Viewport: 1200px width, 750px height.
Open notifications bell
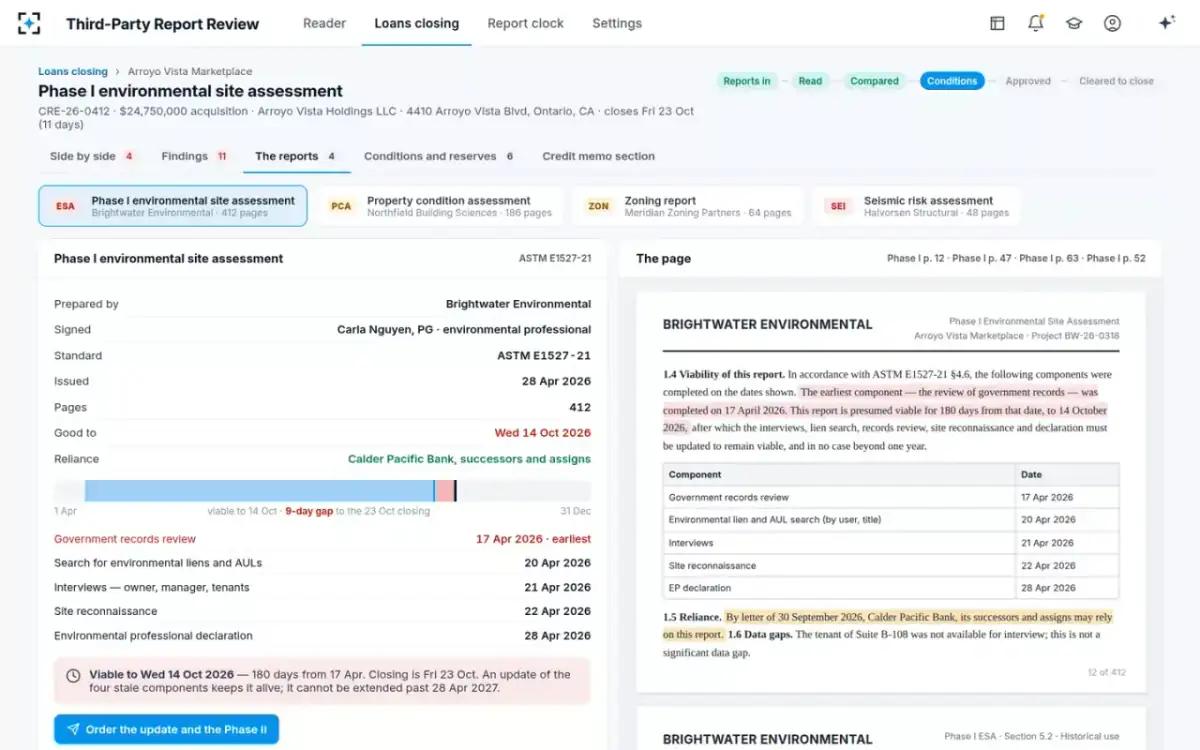pyautogui.click(x=1035, y=23)
